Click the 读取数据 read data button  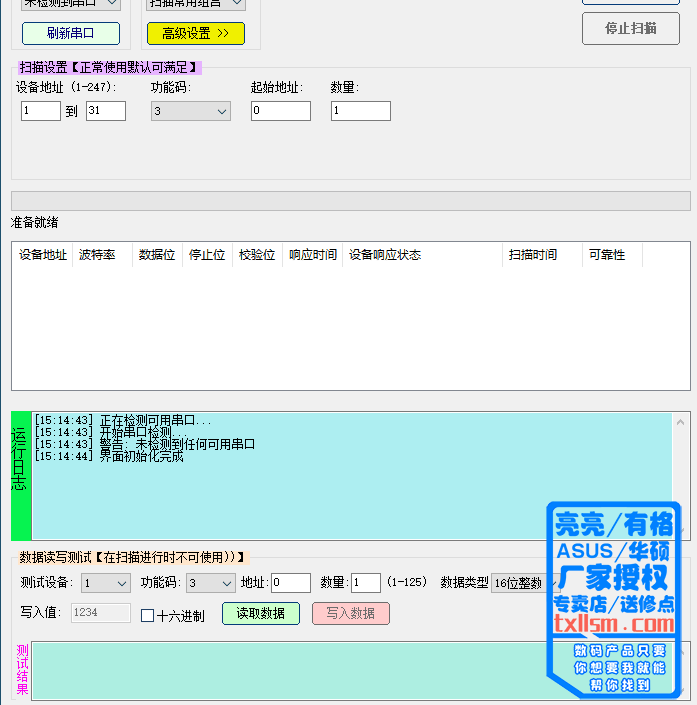260,613
